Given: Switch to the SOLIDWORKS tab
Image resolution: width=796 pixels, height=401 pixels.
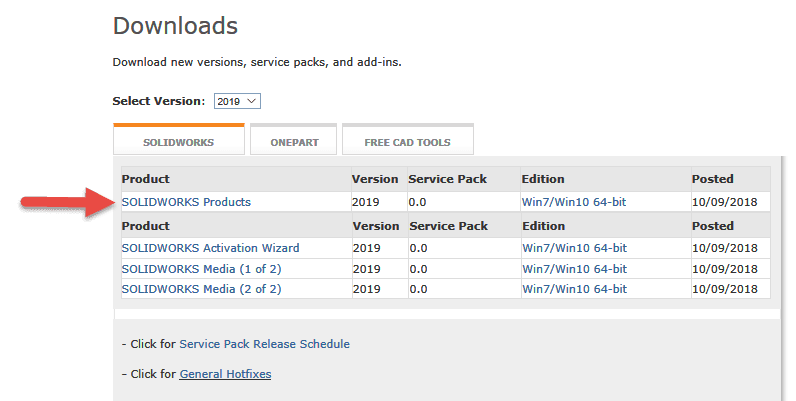Looking at the screenshot, I should [x=179, y=140].
